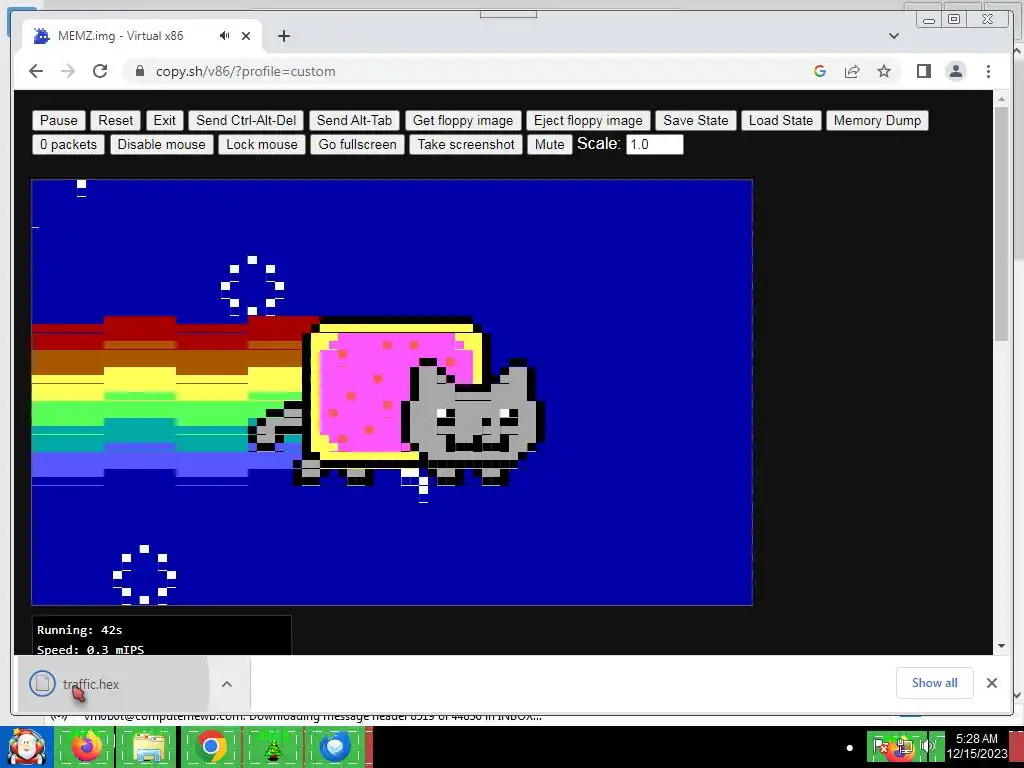Close the MEMZ.img tab
The height and width of the screenshot is (768, 1024).
pos(246,36)
